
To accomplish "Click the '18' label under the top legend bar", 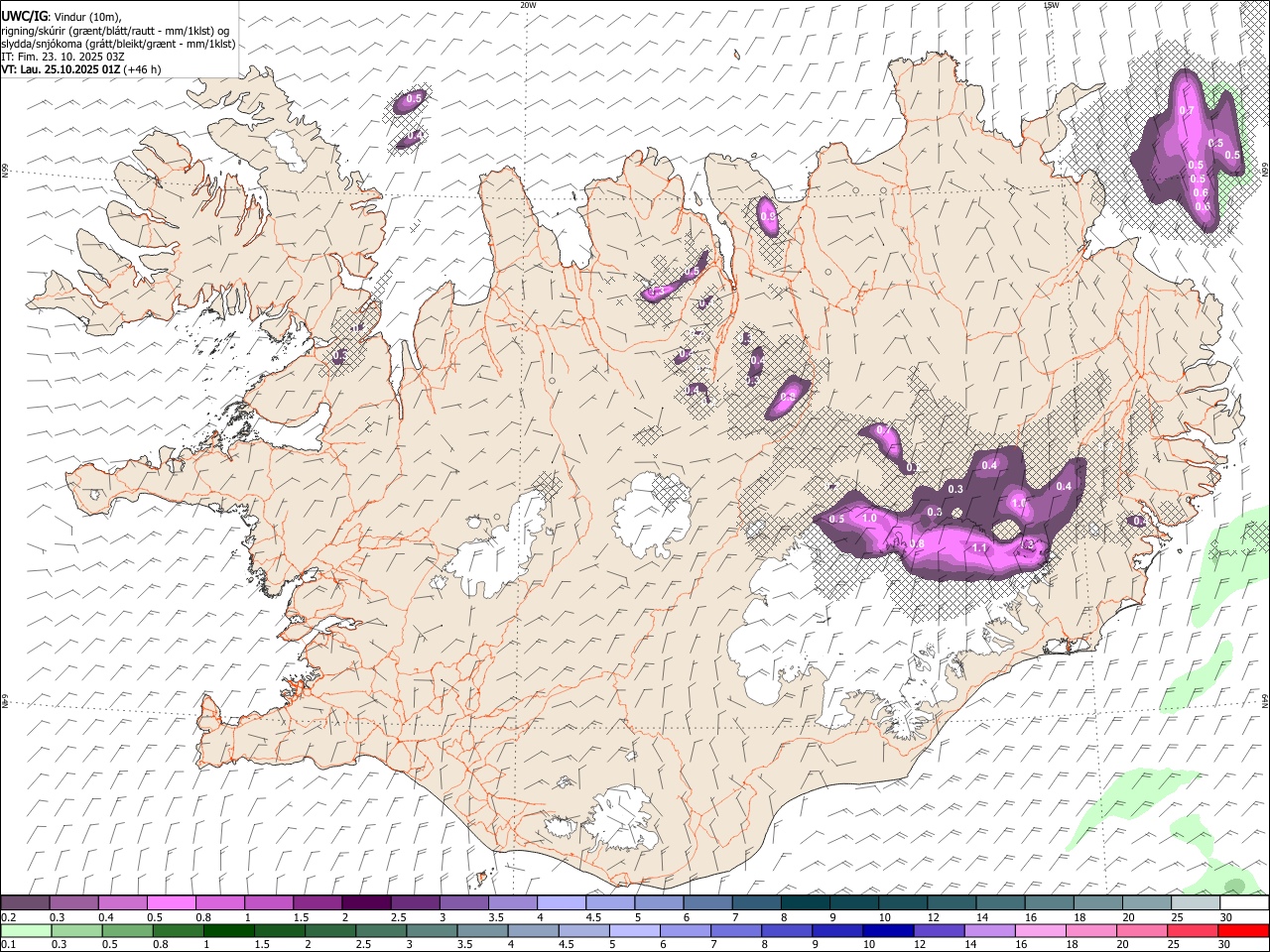I will click(x=1079, y=917).
